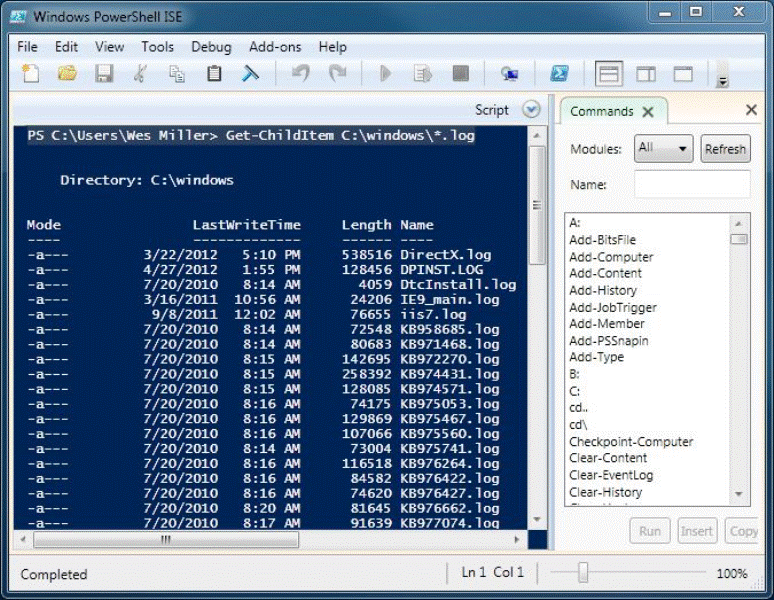Screen dimensions: 774x600
Task: Click the Save script floppy icon
Action: tap(104, 74)
